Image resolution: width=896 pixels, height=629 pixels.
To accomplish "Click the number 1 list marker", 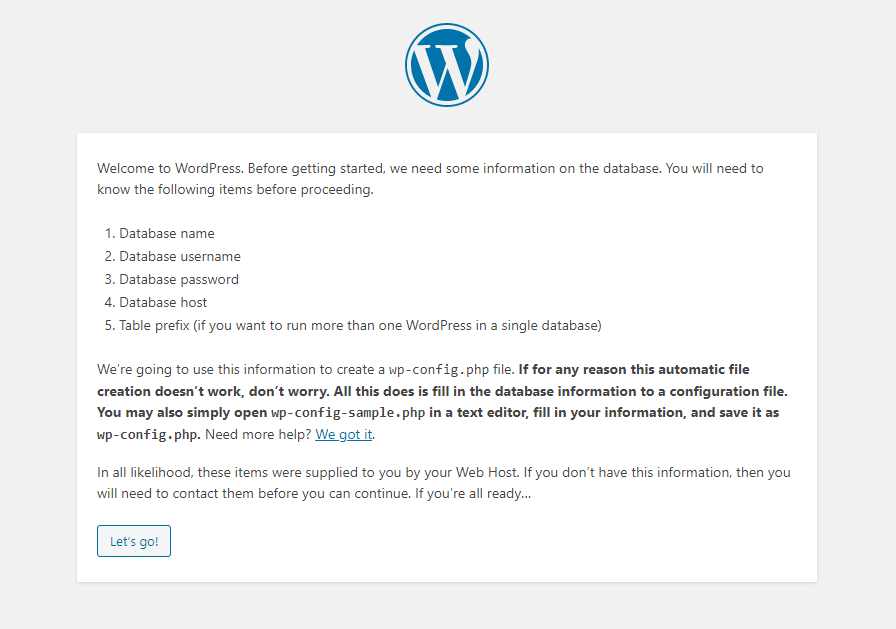I will pyautogui.click(x=110, y=234).
